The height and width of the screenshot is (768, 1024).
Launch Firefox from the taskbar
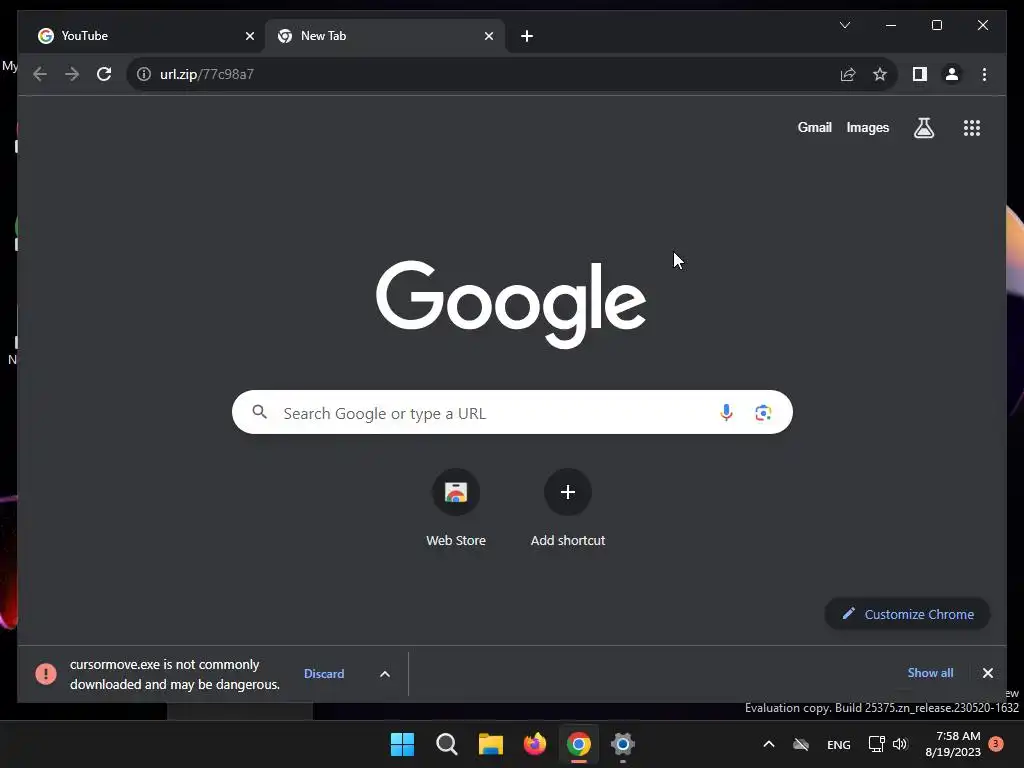point(535,744)
